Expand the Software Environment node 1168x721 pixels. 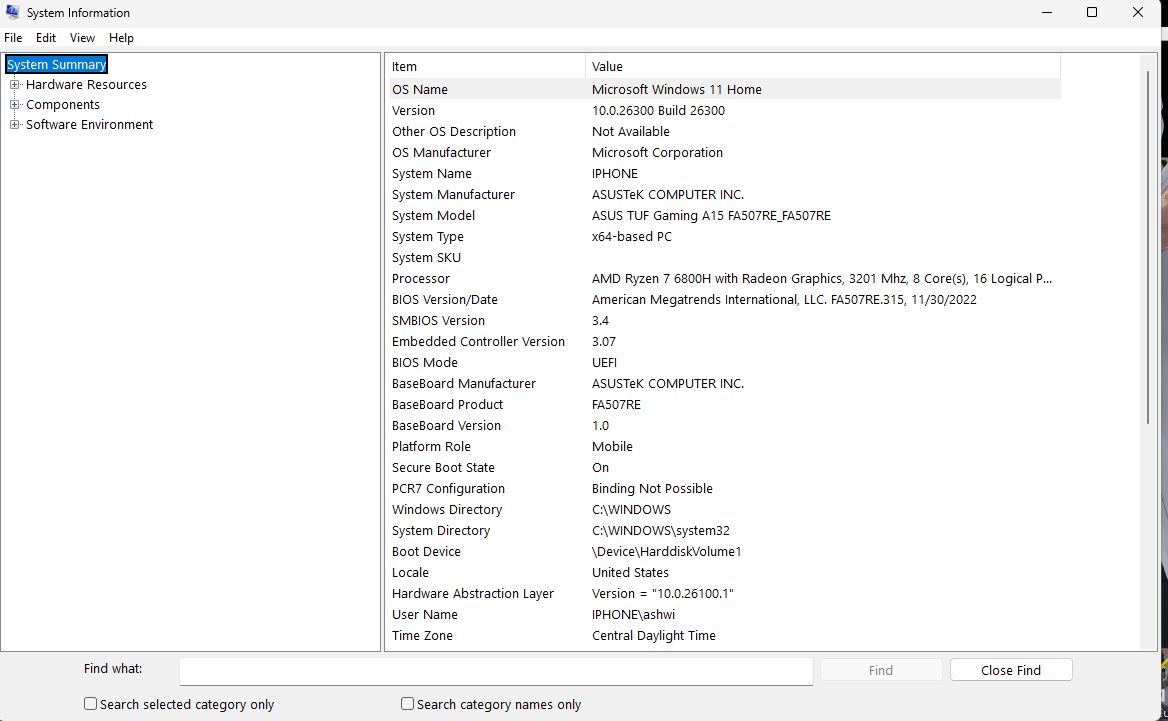tap(14, 125)
